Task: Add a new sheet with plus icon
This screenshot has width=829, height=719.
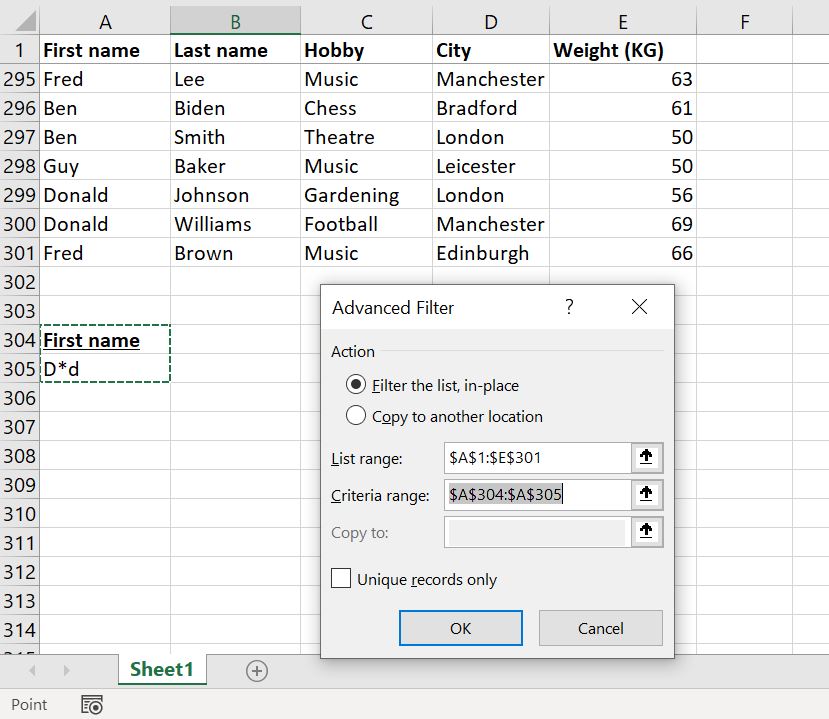Action: pos(257,671)
